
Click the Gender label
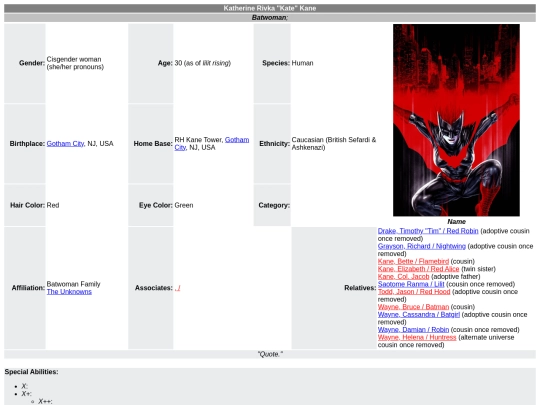(x=32, y=63)
